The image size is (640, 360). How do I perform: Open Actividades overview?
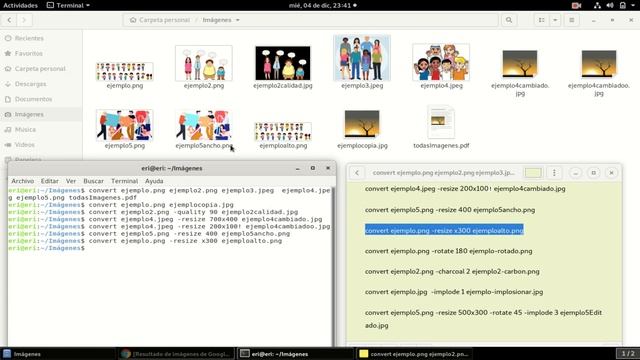(x=20, y=5)
